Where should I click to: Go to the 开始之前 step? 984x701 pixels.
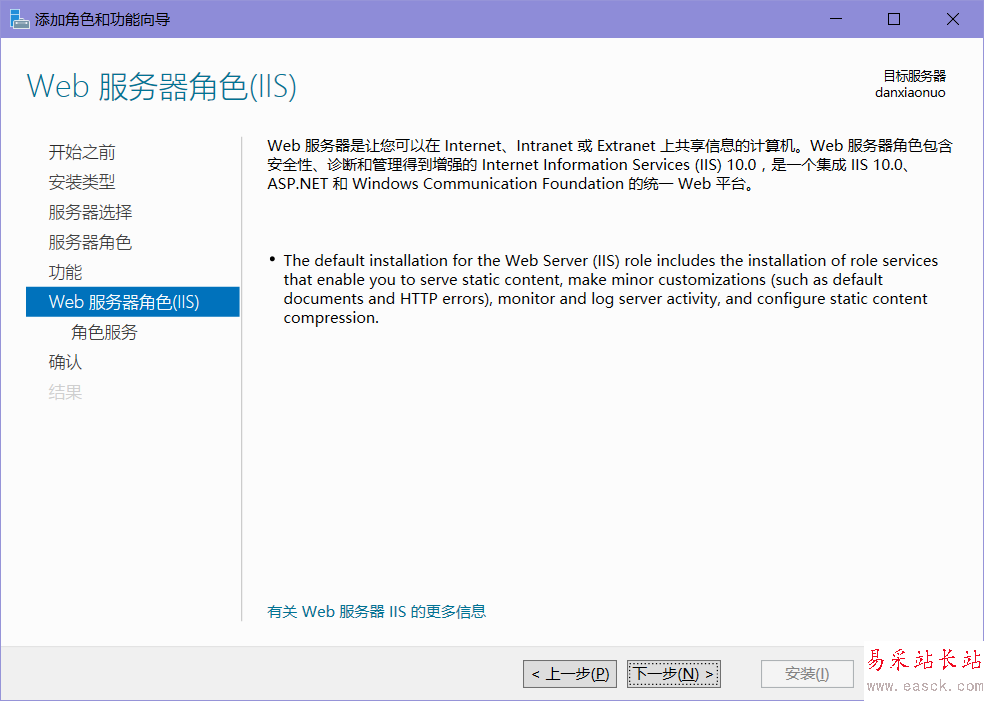82,152
